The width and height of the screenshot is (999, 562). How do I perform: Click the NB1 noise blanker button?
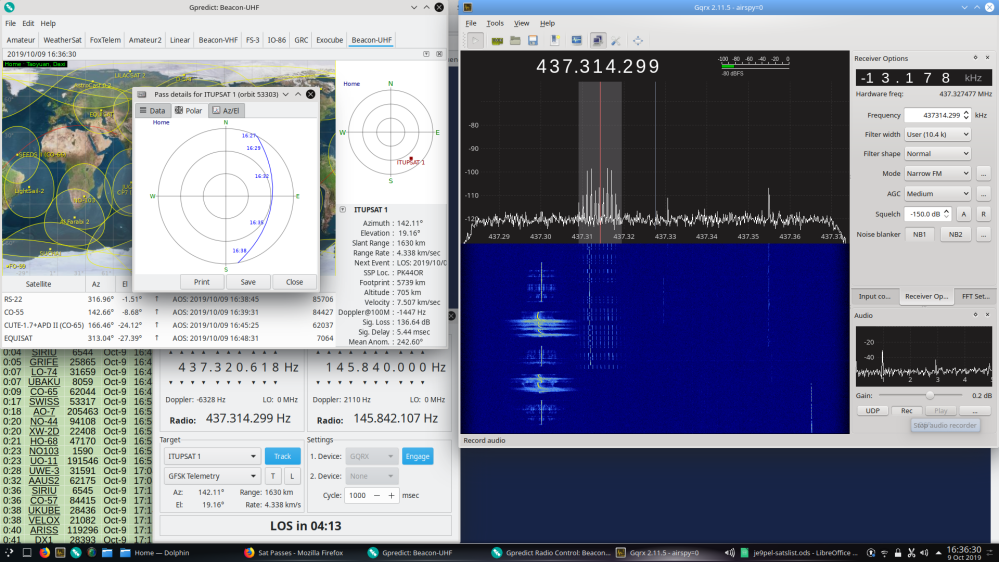[921, 234]
